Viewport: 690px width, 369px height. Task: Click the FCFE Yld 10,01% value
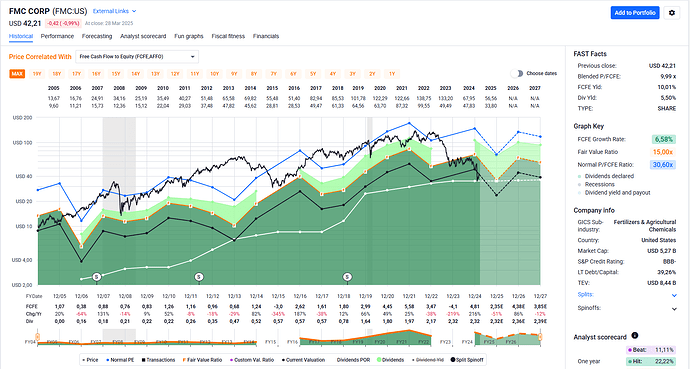pos(668,87)
